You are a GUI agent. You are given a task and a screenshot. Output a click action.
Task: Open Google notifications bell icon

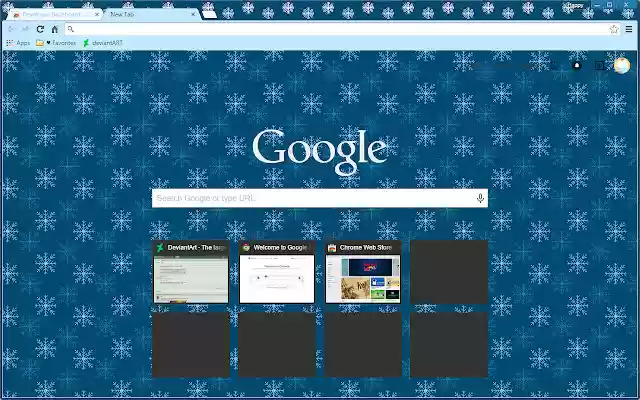click(x=577, y=65)
